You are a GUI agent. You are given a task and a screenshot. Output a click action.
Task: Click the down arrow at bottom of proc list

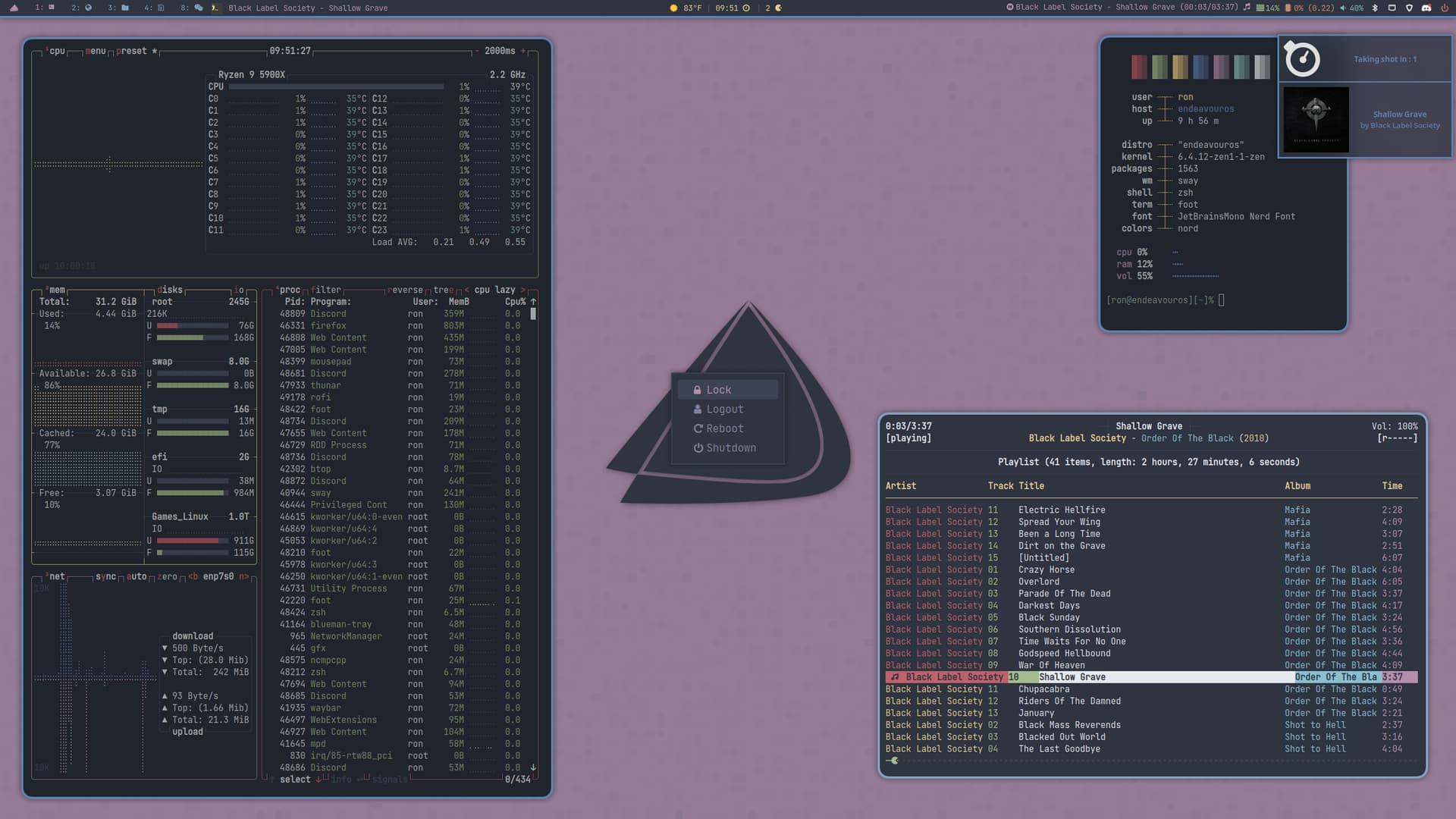pos(533,767)
